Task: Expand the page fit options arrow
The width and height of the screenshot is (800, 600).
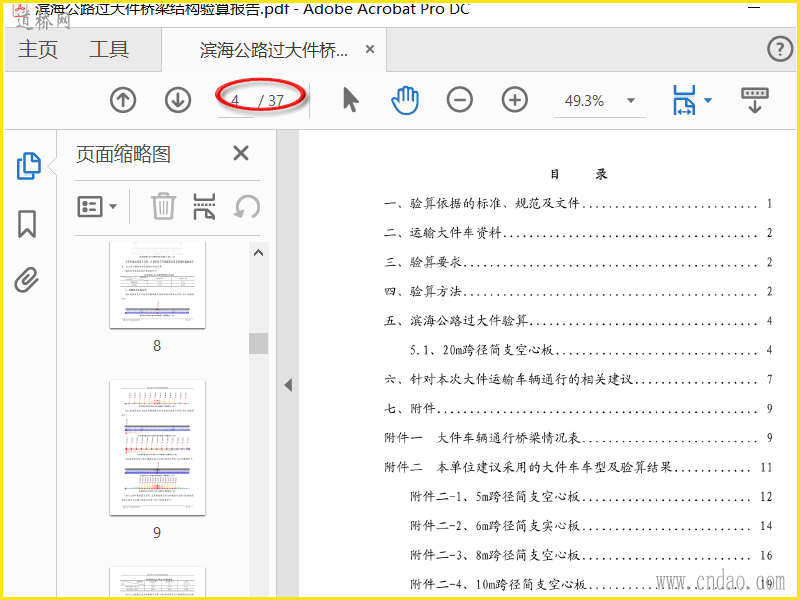Action: [708, 100]
